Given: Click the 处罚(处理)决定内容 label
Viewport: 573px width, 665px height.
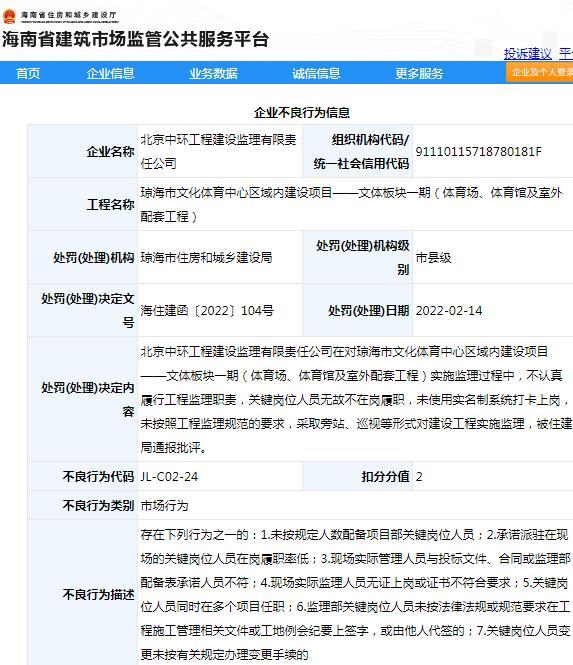Looking at the screenshot, I should point(88,400).
